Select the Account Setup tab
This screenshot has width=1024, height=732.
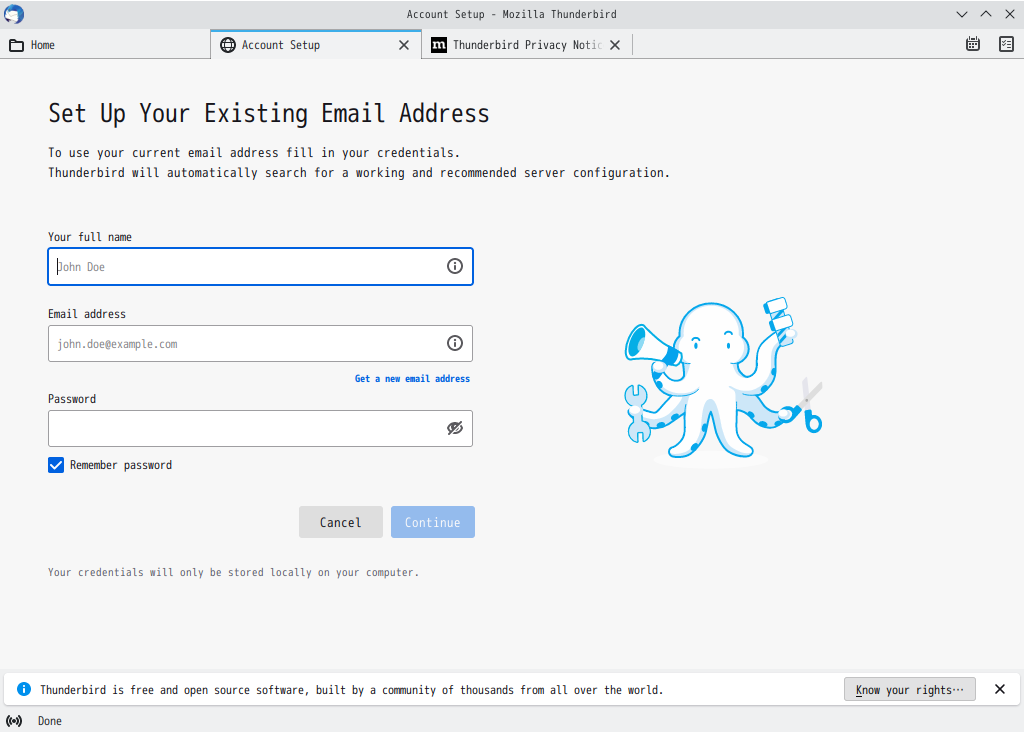pos(316,44)
